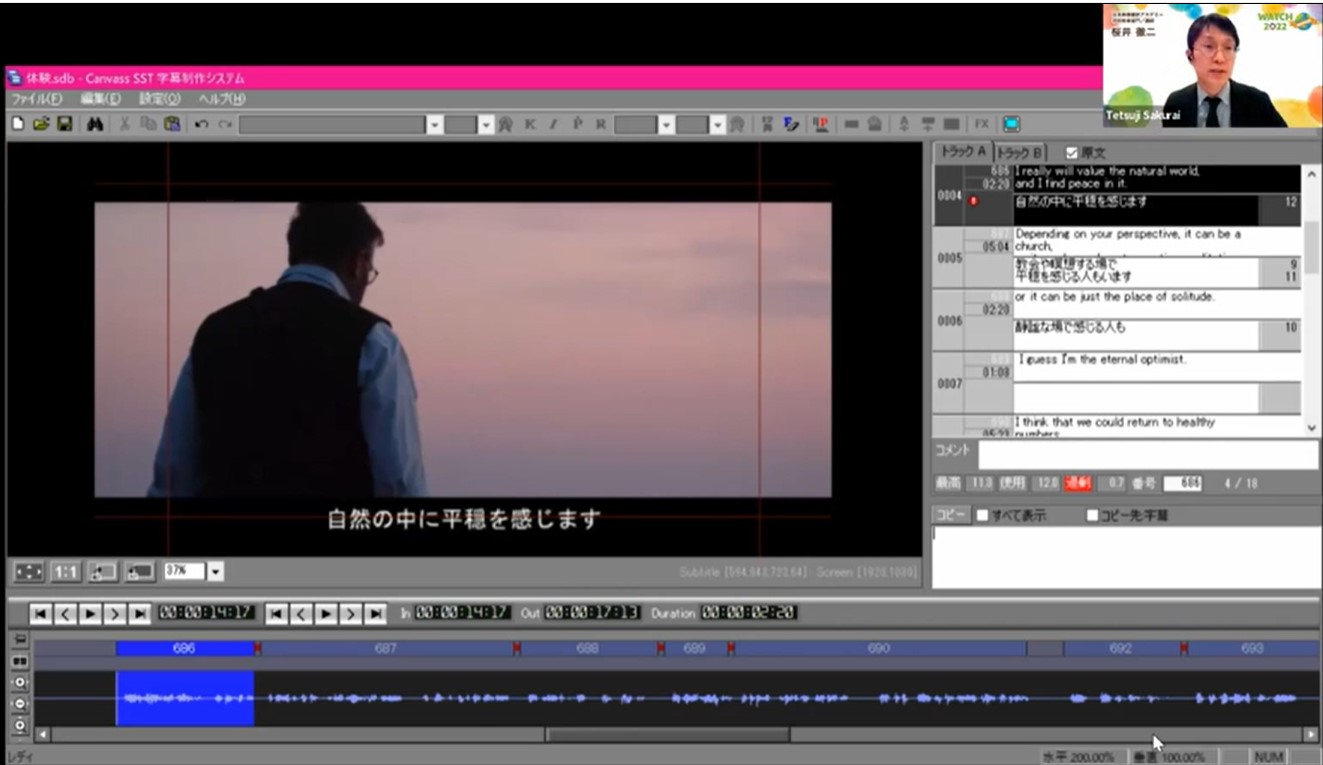
Task: Click the New file icon in toolbar
Action: pyautogui.click(x=18, y=124)
